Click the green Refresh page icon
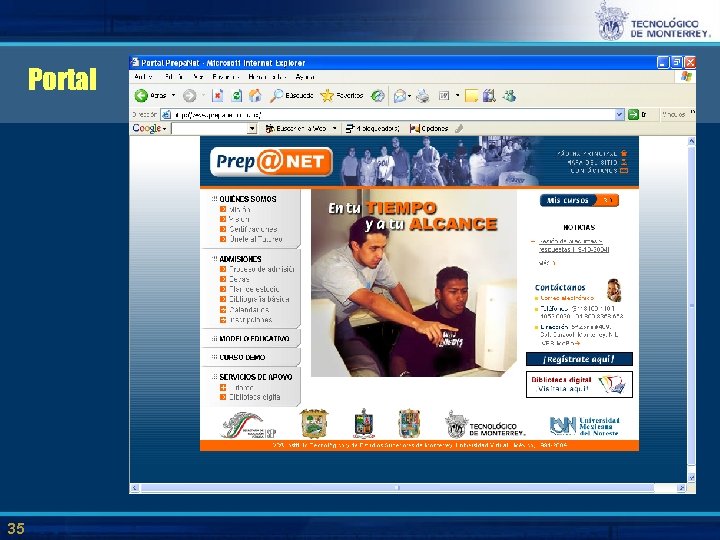The height and width of the screenshot is (540, 720). click(236, 96)
